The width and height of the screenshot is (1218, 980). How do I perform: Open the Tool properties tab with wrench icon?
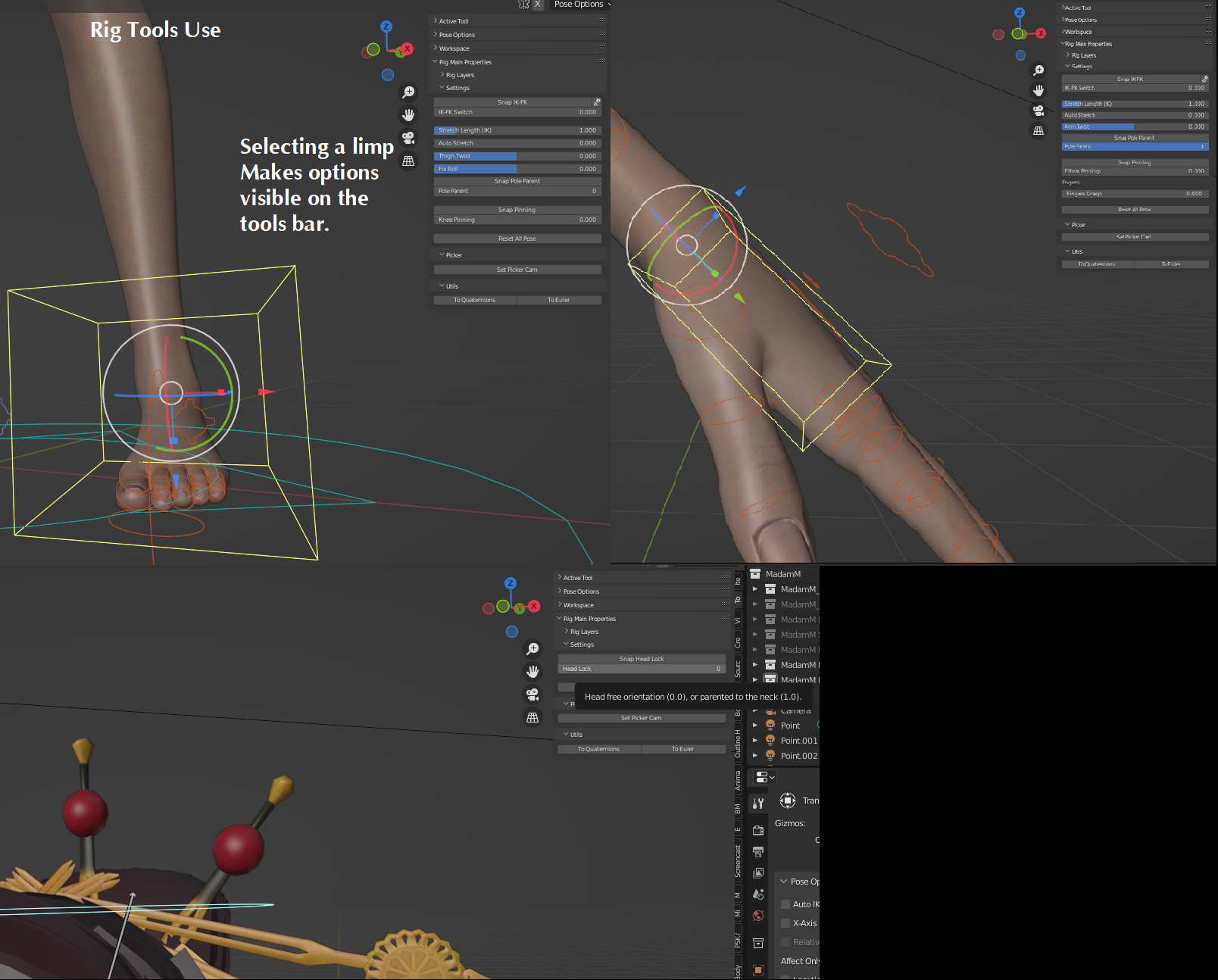tap(758, 803)
